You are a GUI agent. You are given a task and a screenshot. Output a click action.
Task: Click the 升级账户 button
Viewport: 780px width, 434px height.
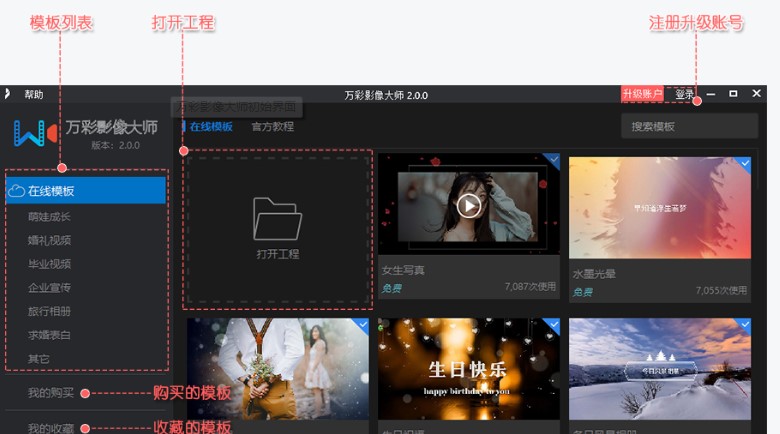[x=642, y=94]
